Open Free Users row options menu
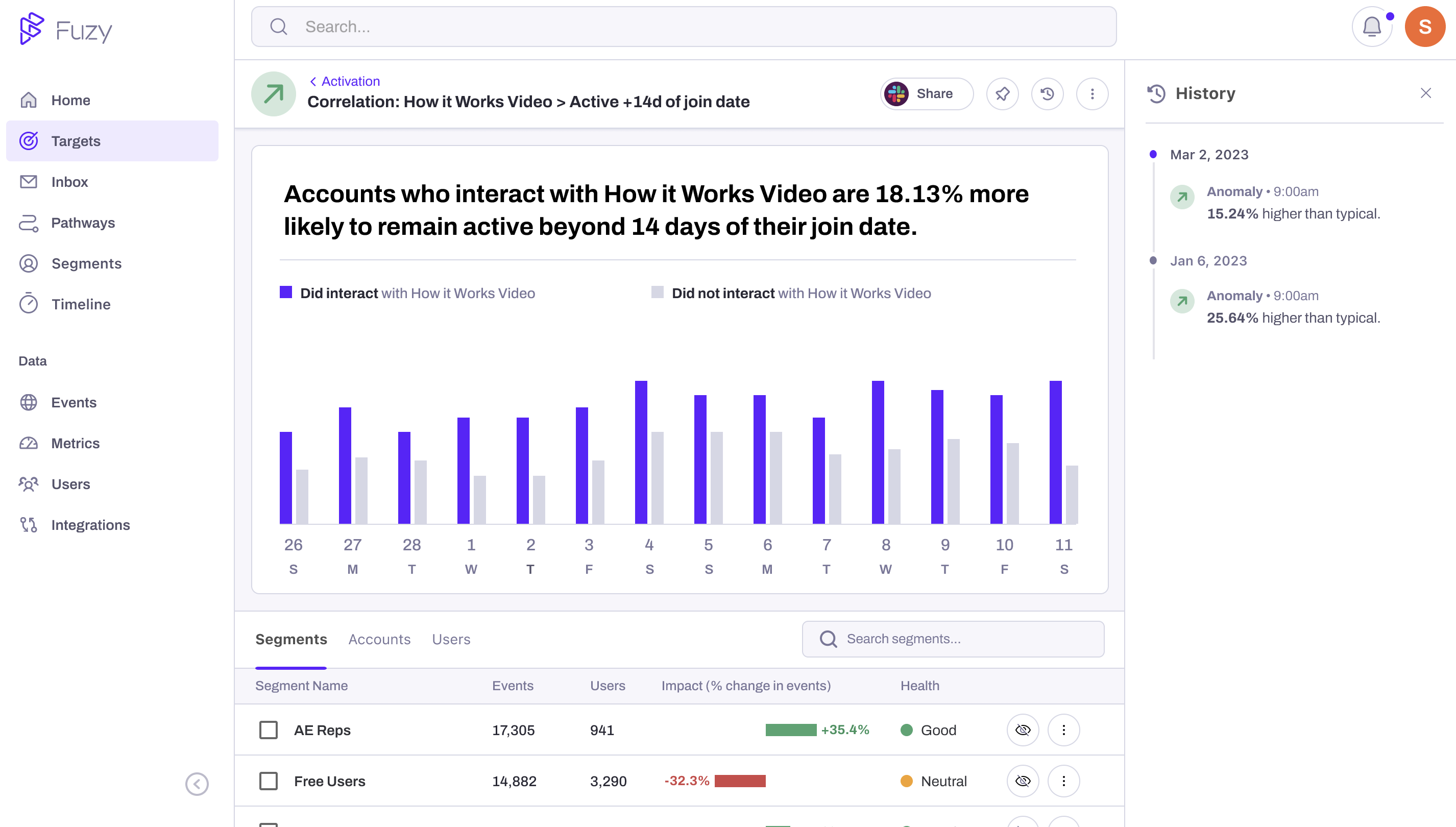1456x827 pixels. [x=1063, y=781]
